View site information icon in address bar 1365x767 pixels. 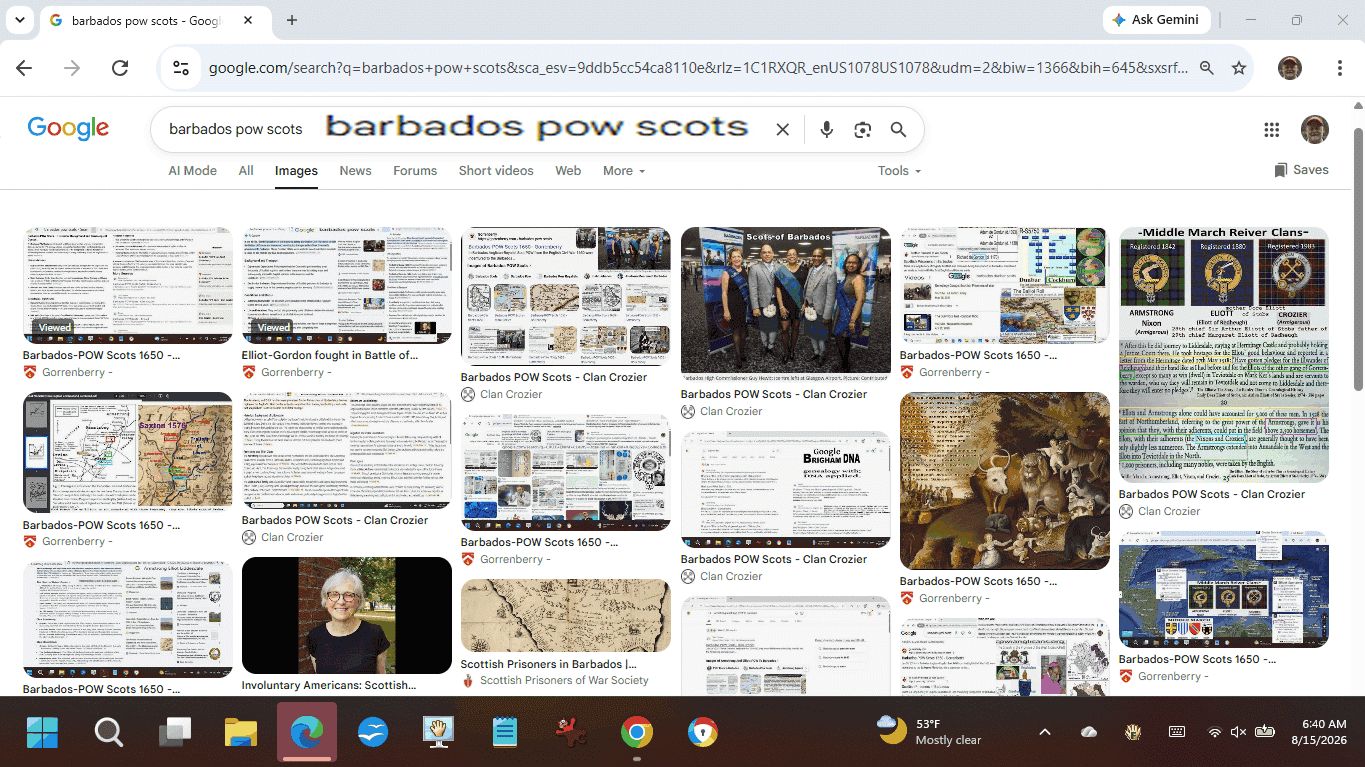(181, 68)
